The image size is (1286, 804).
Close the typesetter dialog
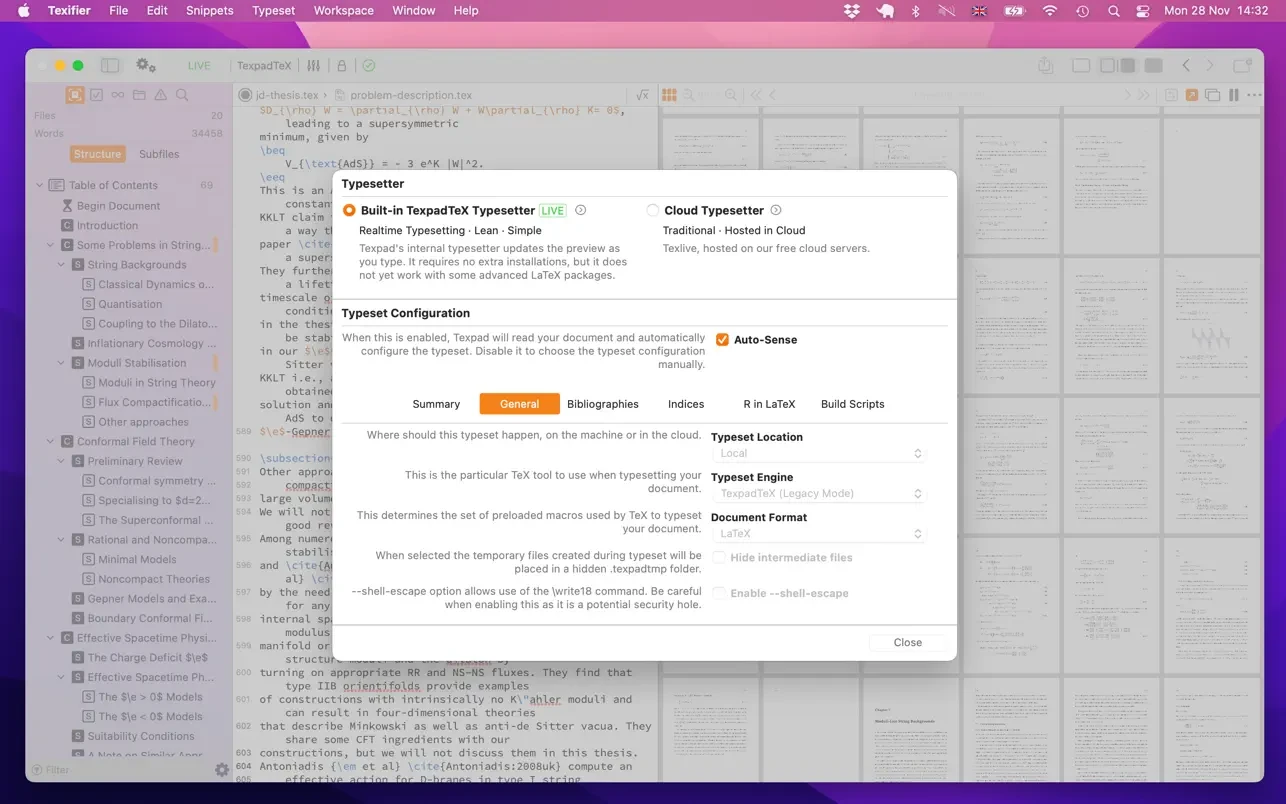pyautogui.click(x=908, y=642)
